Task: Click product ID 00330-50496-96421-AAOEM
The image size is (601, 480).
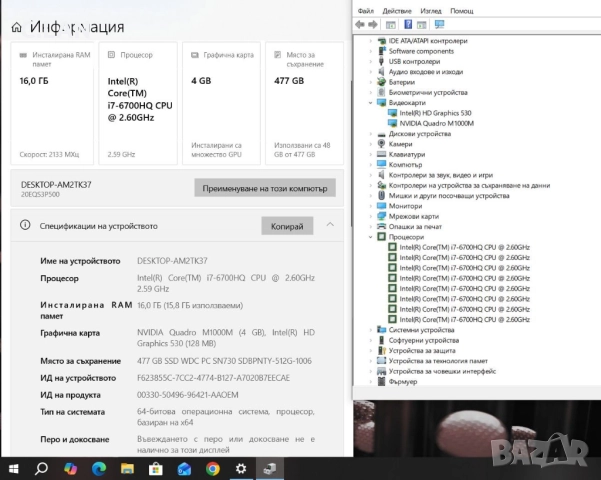Action: (x=188, y=395)
